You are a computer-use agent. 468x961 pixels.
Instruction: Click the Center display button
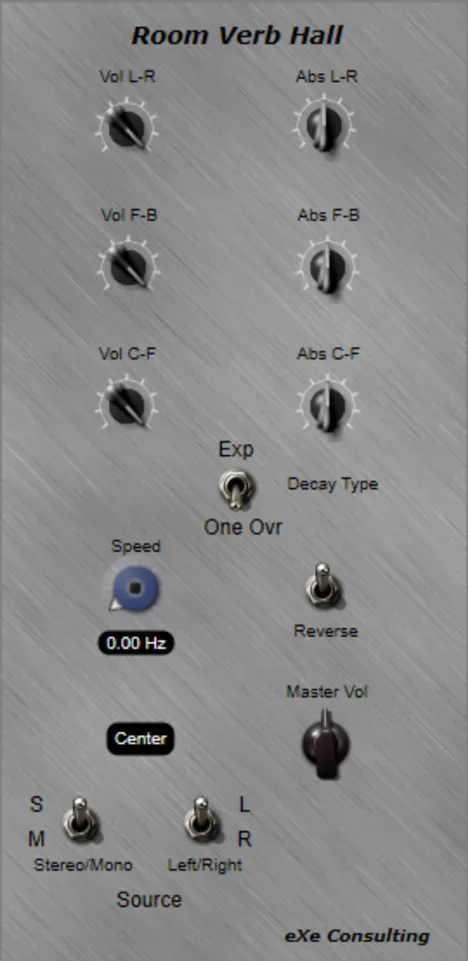pos(140,739)
